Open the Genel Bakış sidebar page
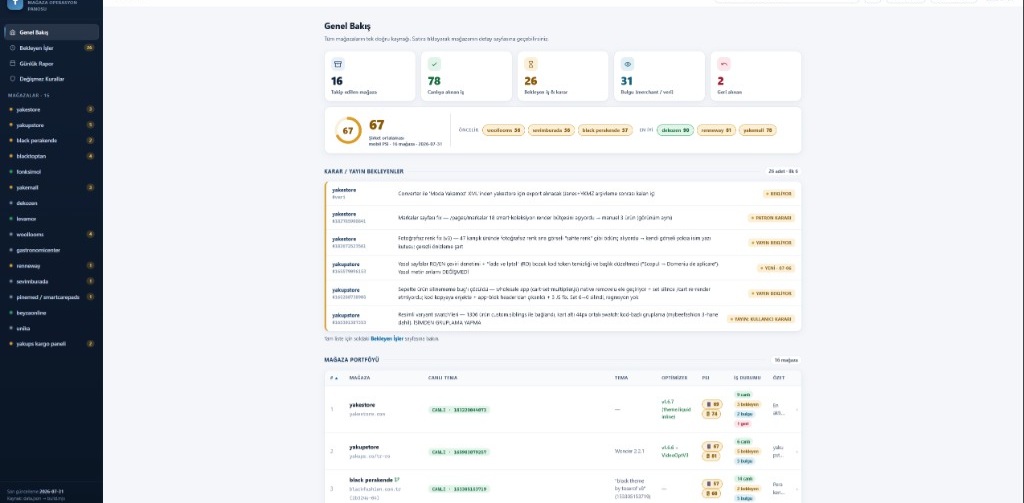This screenshot has height=503, width=1024. tap(52, 32)
